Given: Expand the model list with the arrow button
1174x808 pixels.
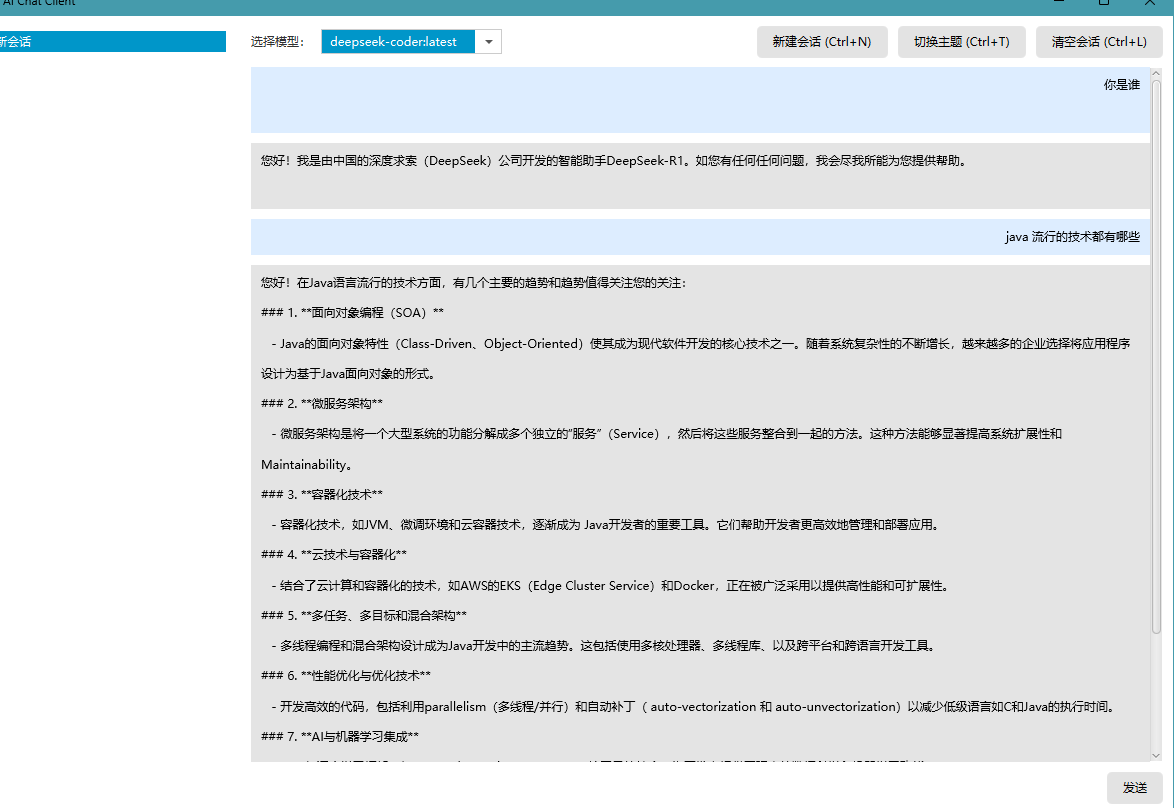Looking at the screenshot, I should 488,42.
